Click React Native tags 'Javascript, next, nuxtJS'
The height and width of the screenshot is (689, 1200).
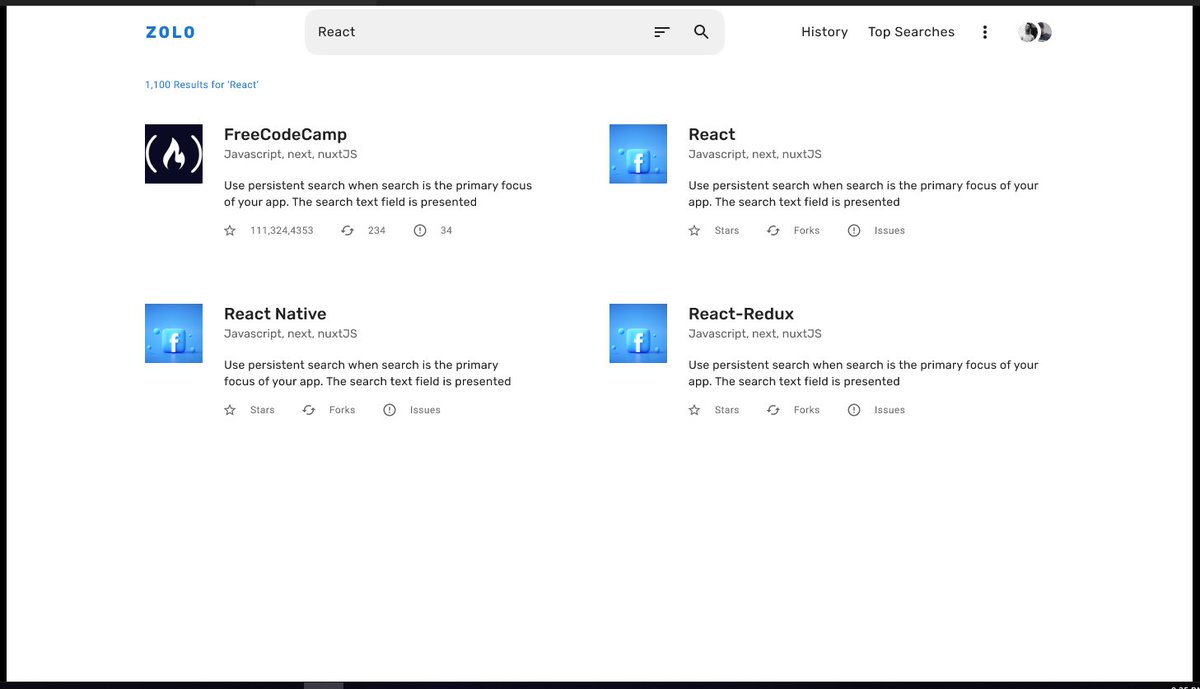pyautogui.click(x=291, y=334)
